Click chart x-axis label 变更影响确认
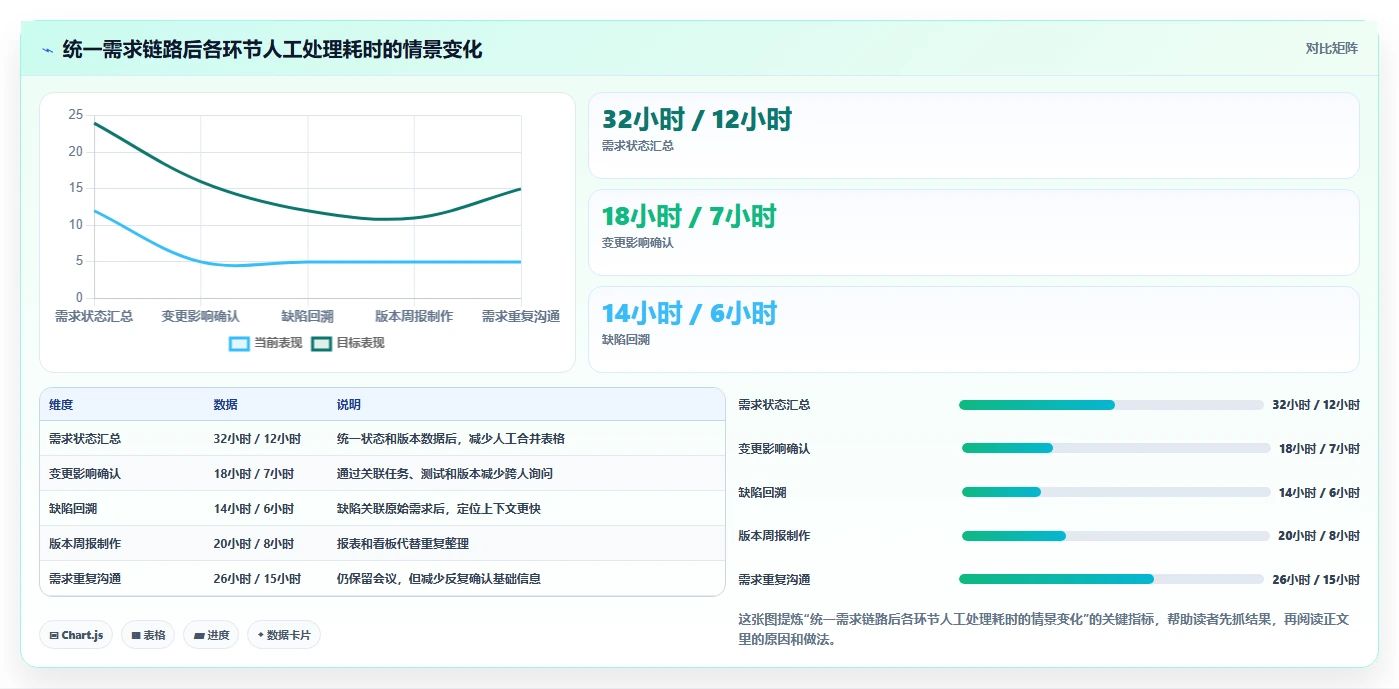The height and width of the screenshot is (689, 1399). tap(201, 316)
